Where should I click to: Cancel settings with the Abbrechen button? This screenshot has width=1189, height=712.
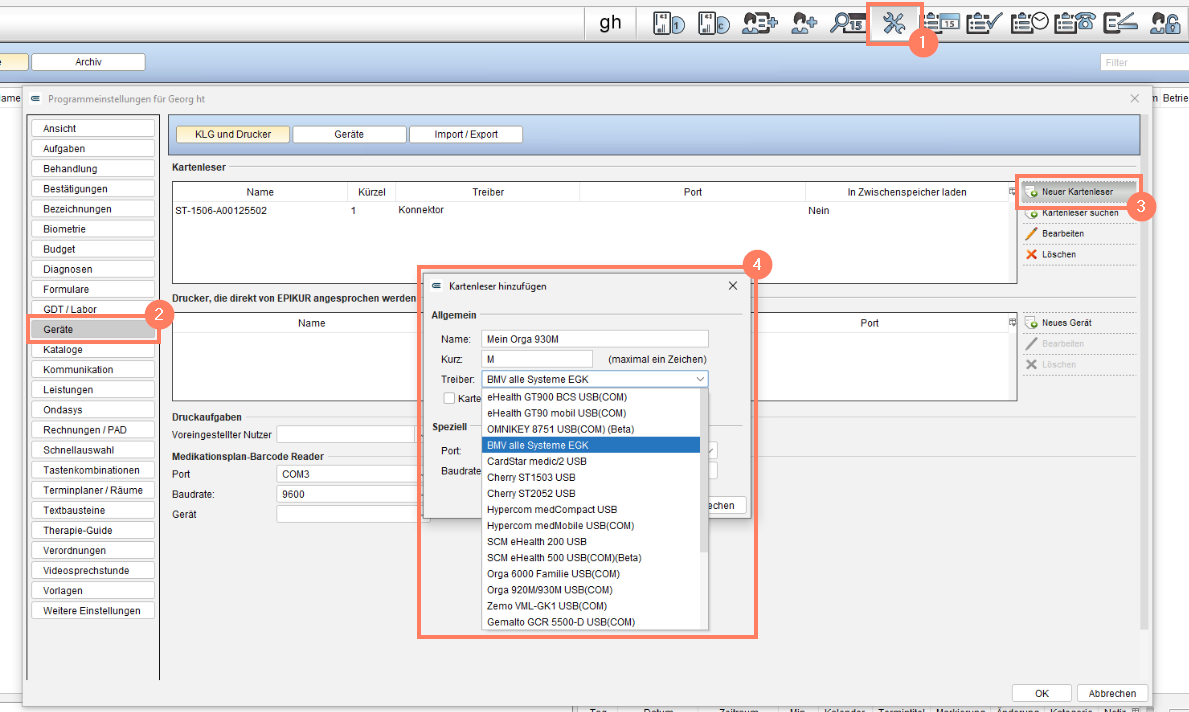[x=1112, y=693]
